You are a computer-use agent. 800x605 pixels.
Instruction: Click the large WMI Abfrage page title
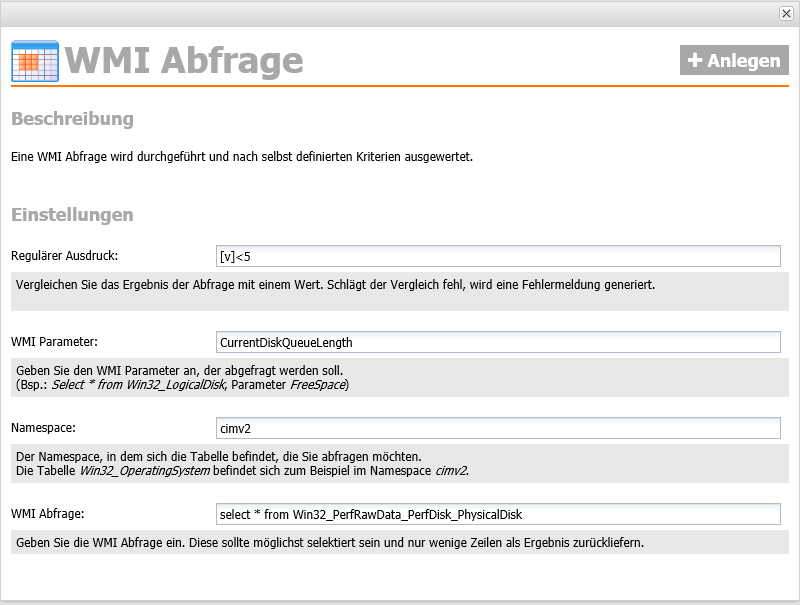click(x=185, y=61)
